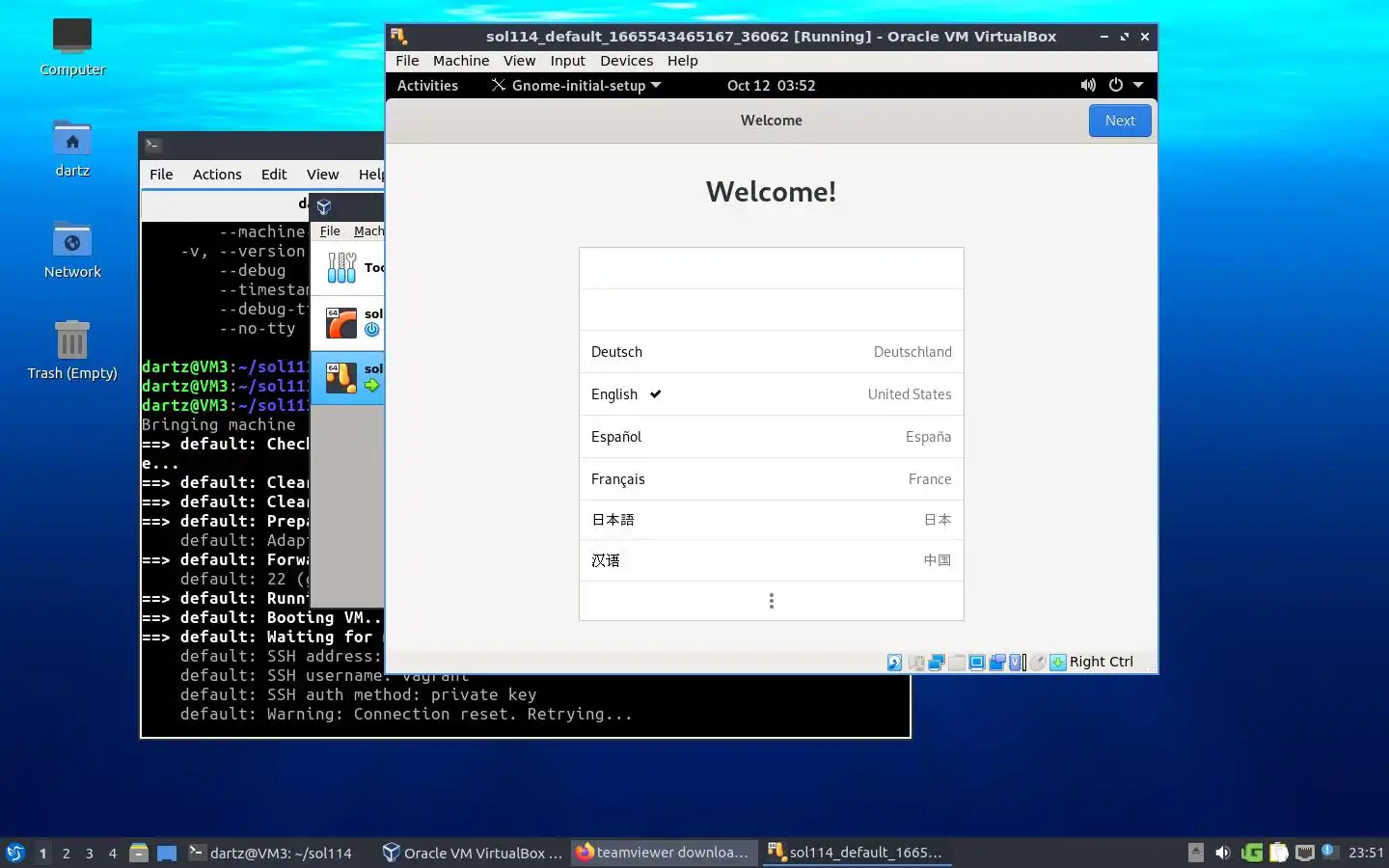Select Deutsch language row
Screen dimensions: 1389x868
tap(772, 352)
